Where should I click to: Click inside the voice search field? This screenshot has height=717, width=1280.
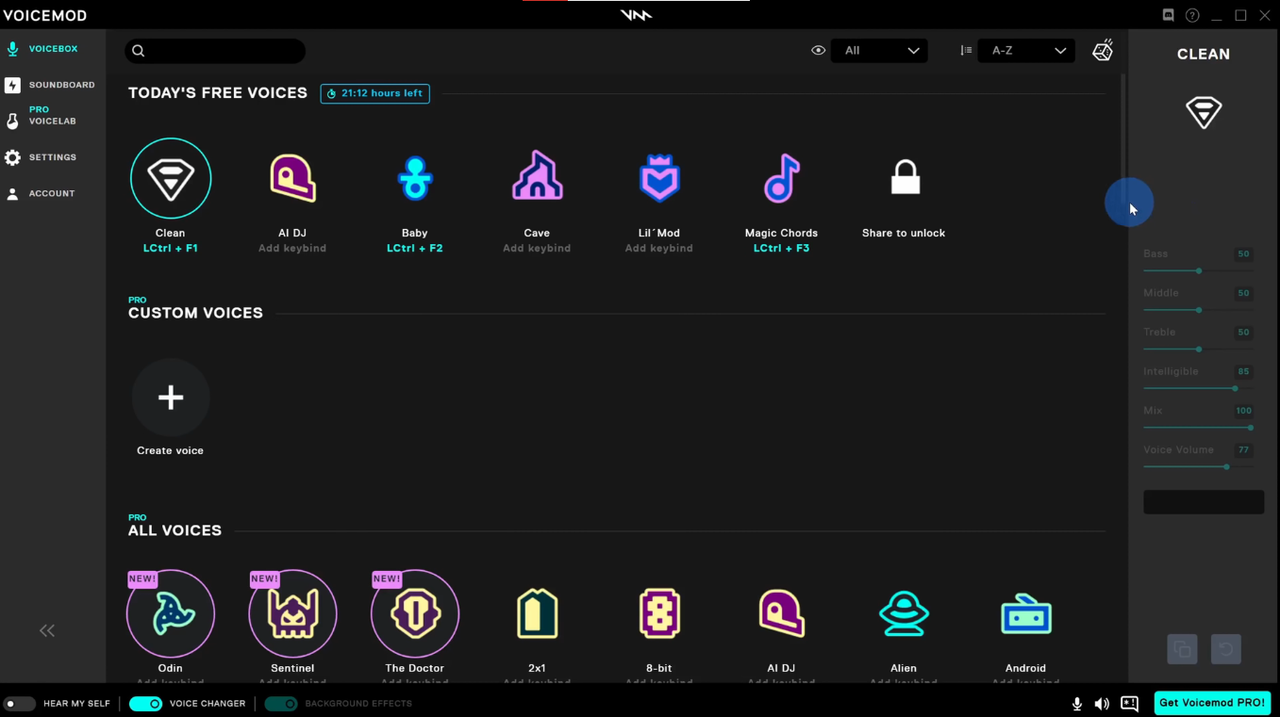[x=215, y=50]
